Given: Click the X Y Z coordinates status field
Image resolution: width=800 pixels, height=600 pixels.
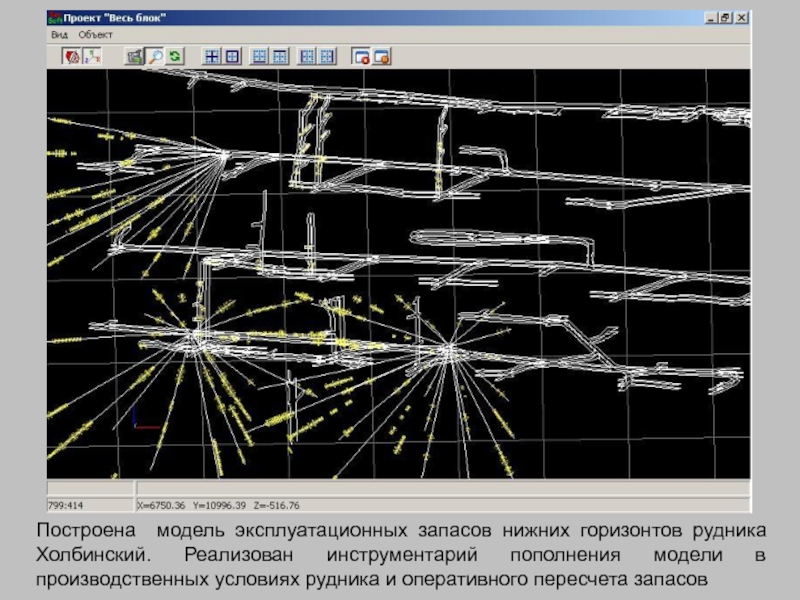Looking at the screenshot, I should [218, 504].
